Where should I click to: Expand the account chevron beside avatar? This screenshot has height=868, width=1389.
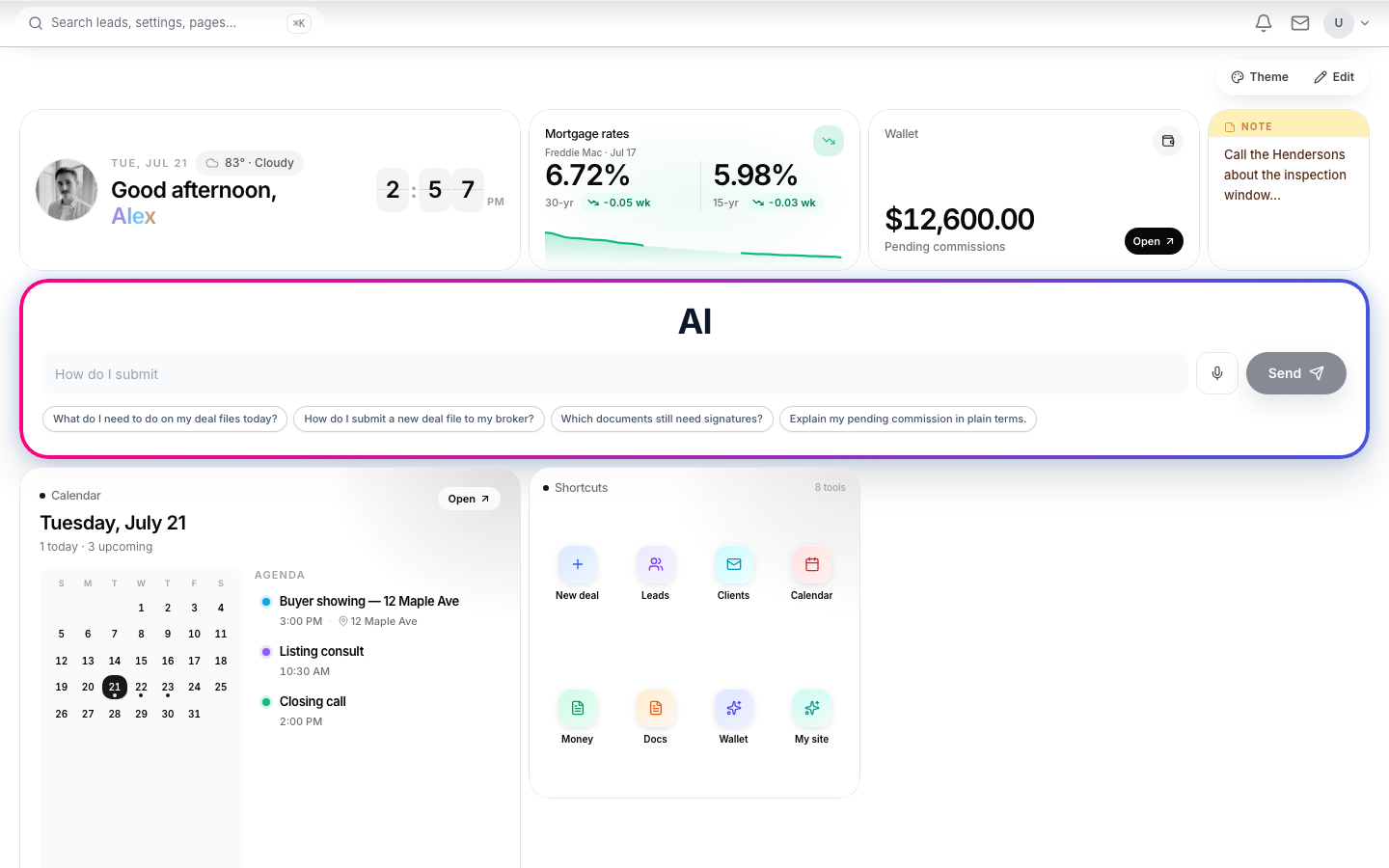tap(1365, 23)
